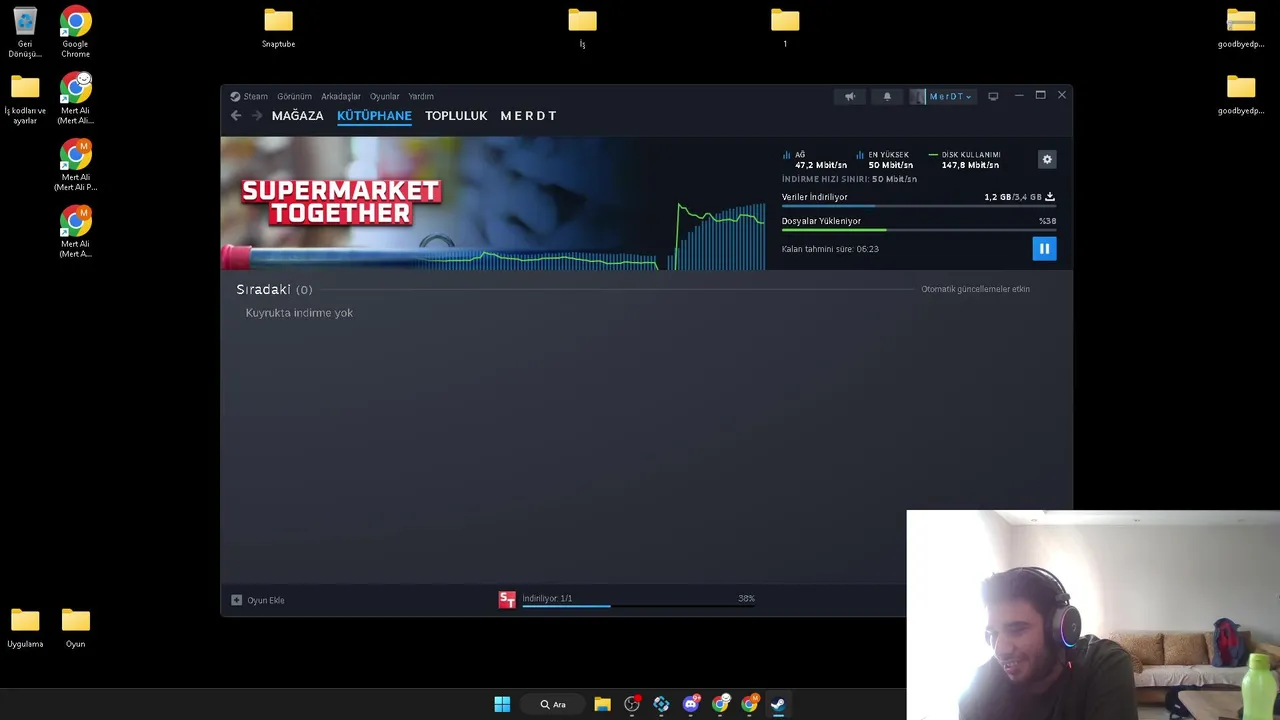
Task: Select the desktop folder named İş
Action: click(x=582, y=28)
